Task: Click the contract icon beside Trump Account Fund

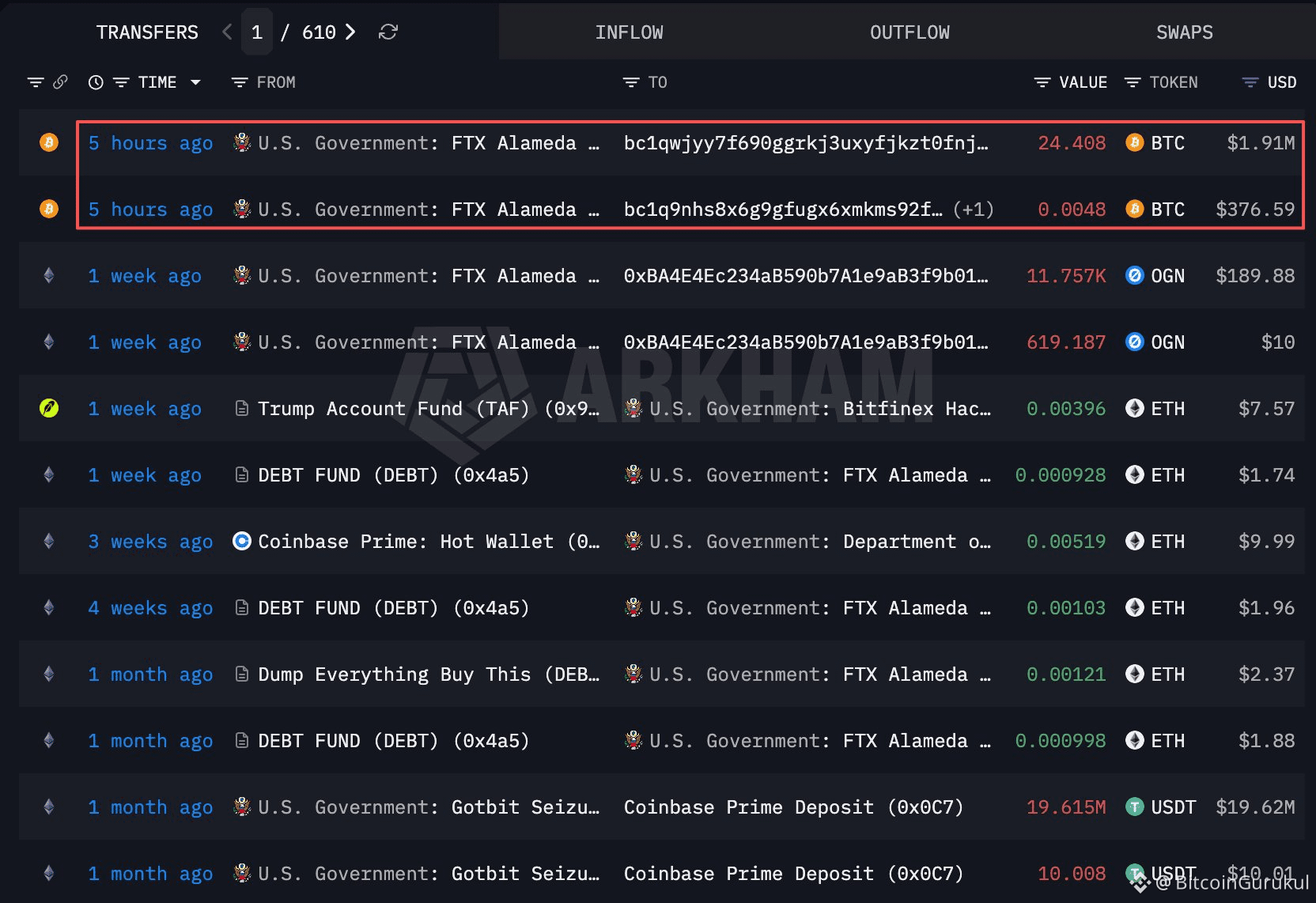Action: 242,408
